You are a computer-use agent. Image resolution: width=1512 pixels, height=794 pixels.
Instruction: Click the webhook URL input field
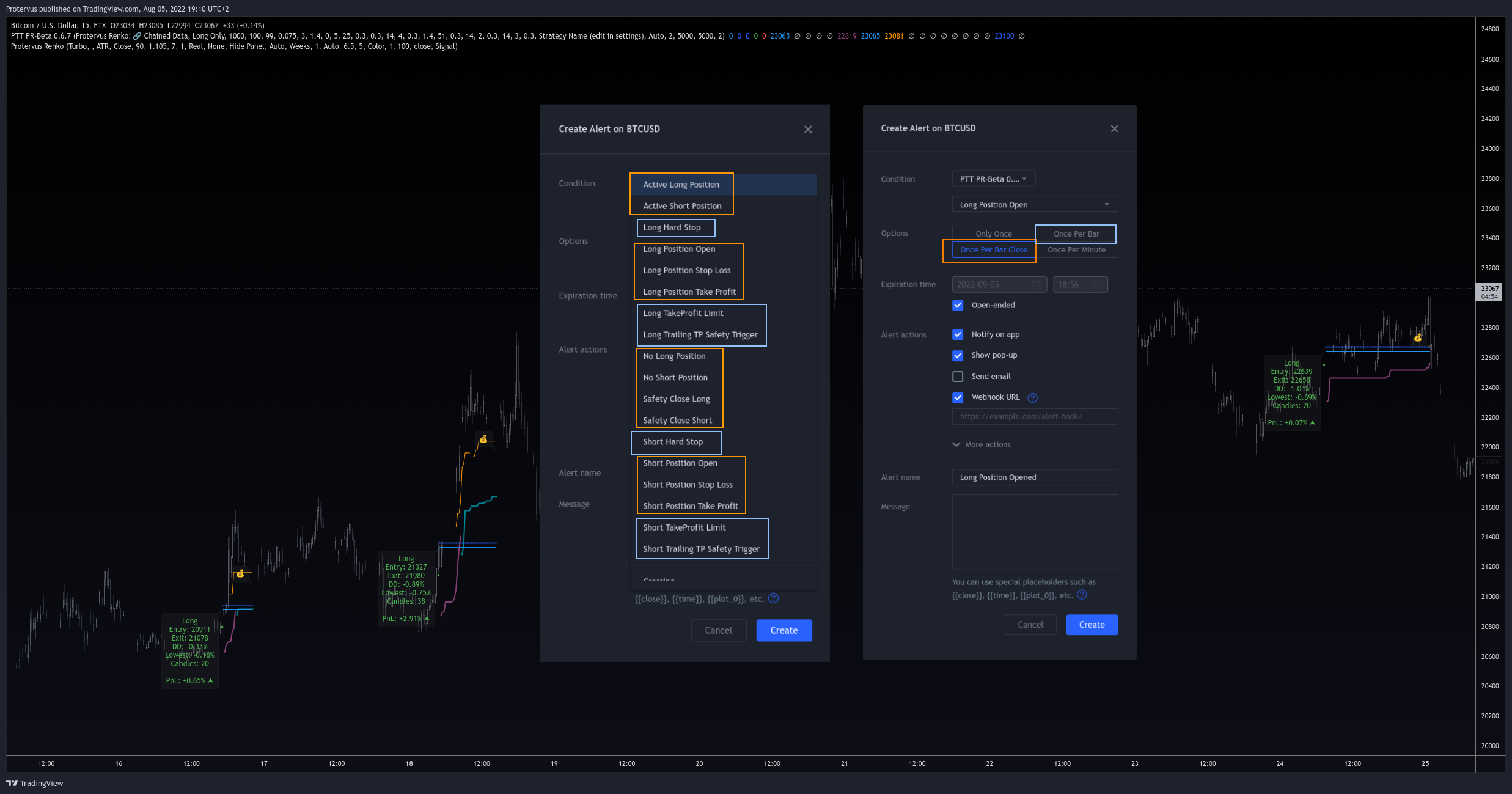[x=1035, y=417]
